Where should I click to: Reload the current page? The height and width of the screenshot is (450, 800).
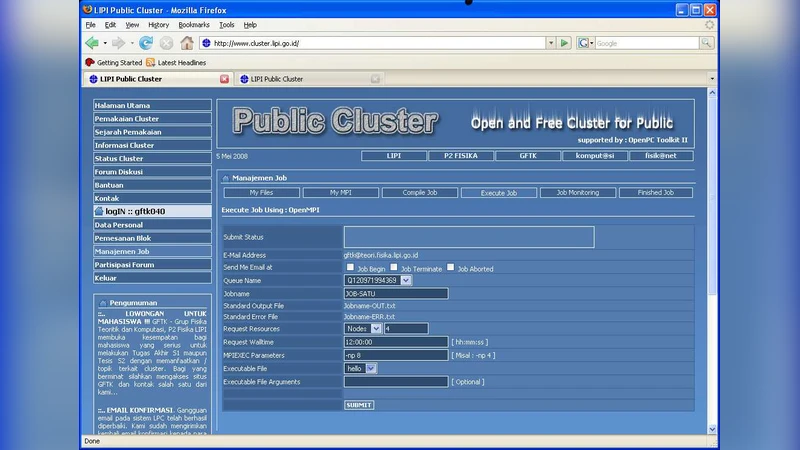point(146,43)
